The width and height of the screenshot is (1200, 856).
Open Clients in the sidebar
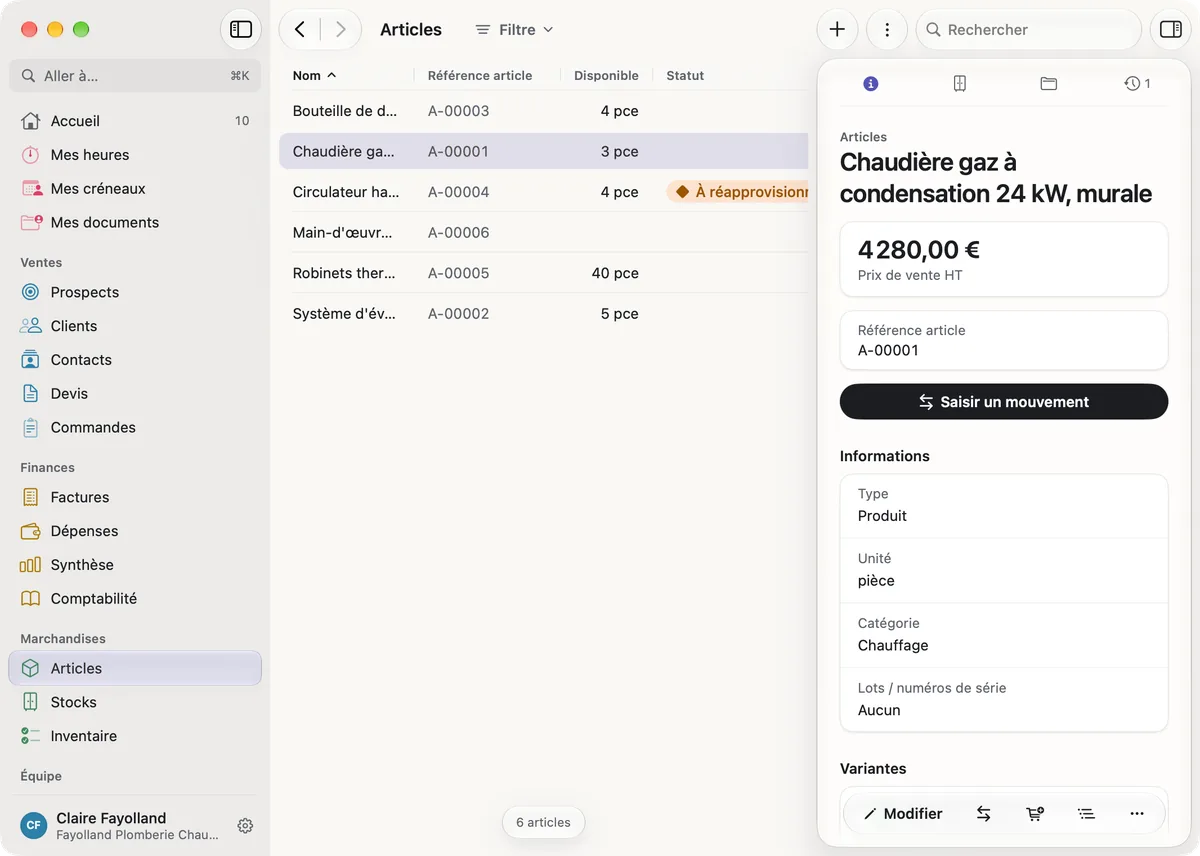click(135, 326)
